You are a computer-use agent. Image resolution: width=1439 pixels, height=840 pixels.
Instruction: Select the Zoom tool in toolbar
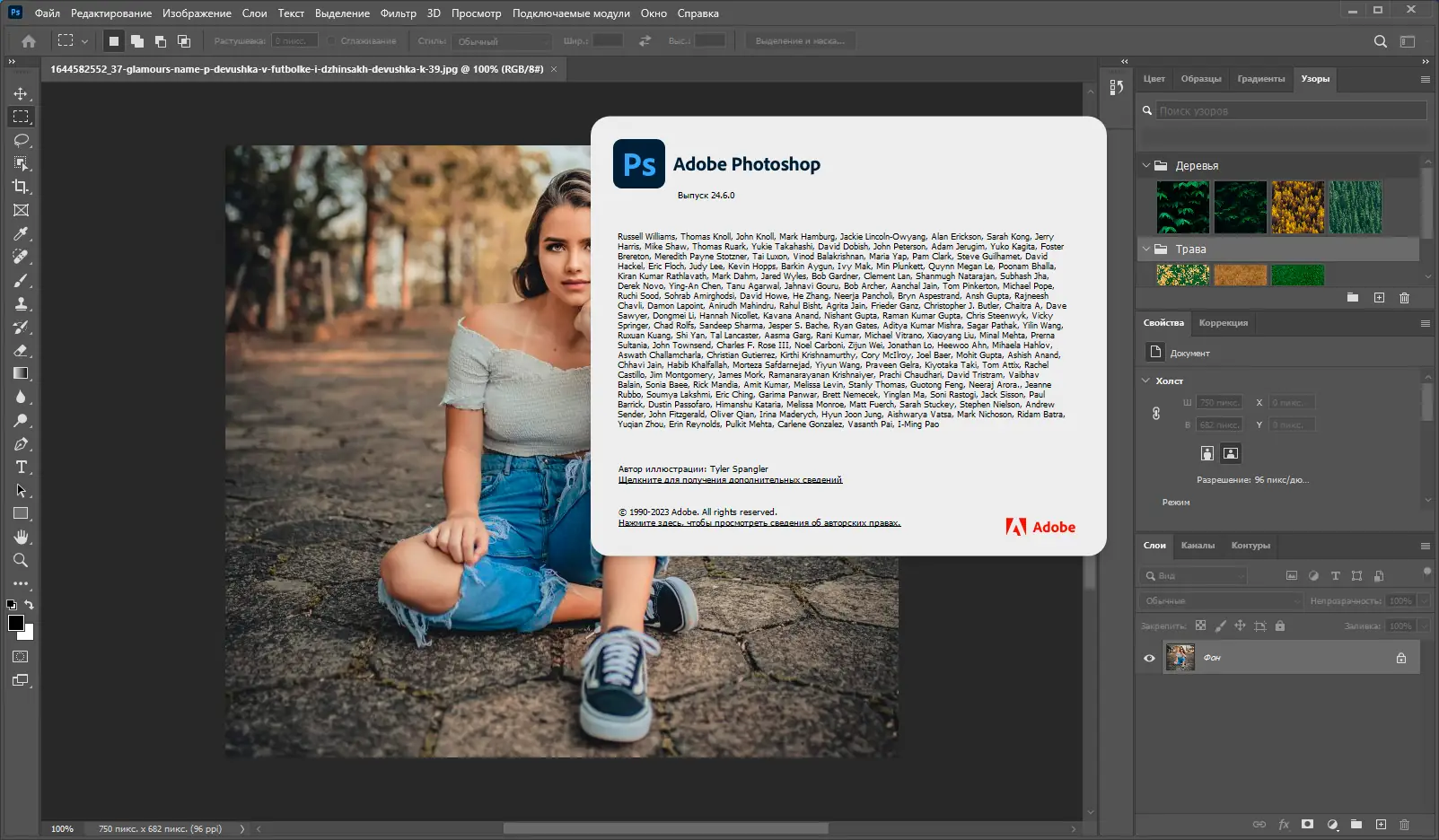click(x=21, y=560)
